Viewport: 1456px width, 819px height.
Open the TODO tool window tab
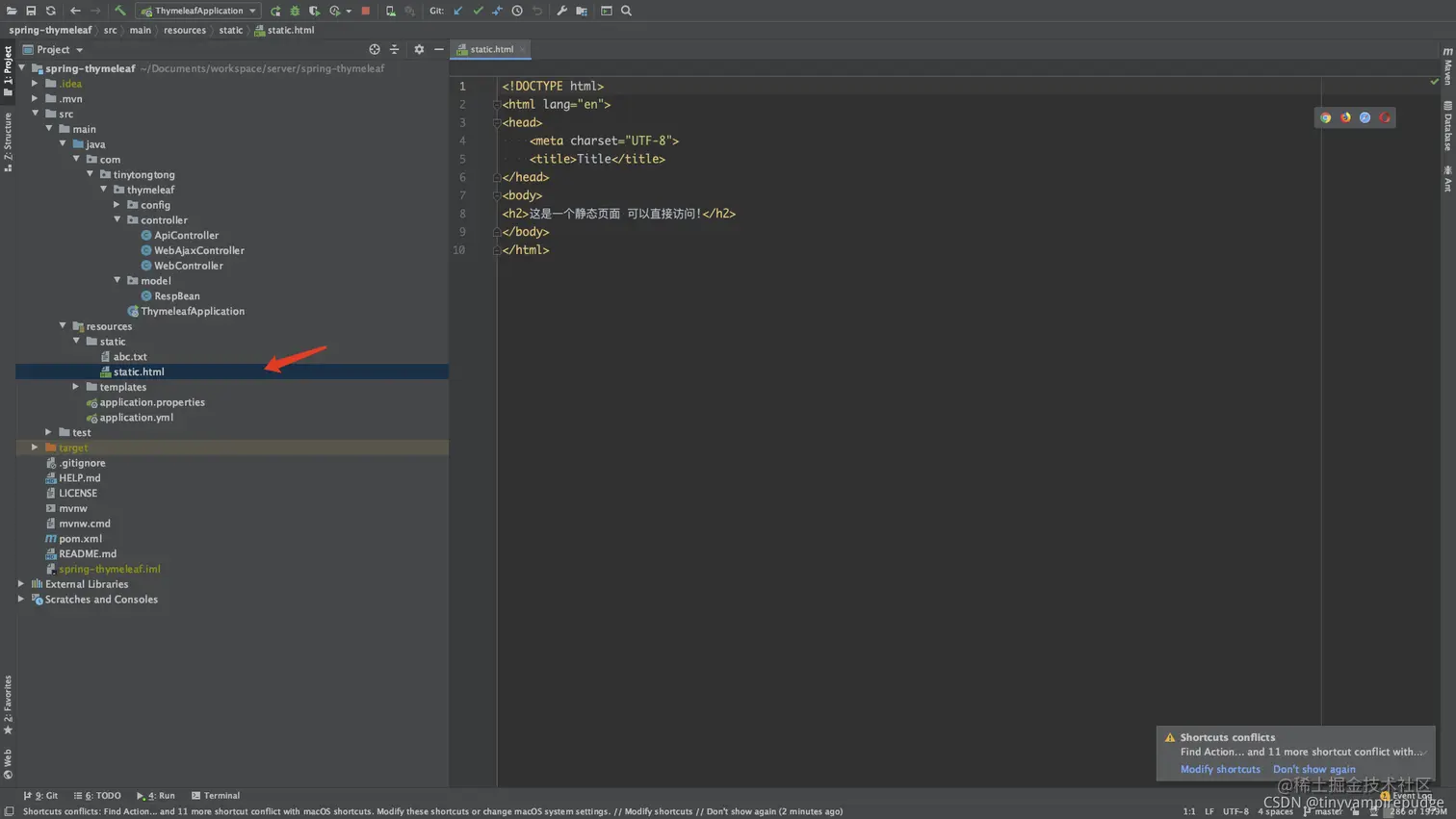[x=97, y=796]
